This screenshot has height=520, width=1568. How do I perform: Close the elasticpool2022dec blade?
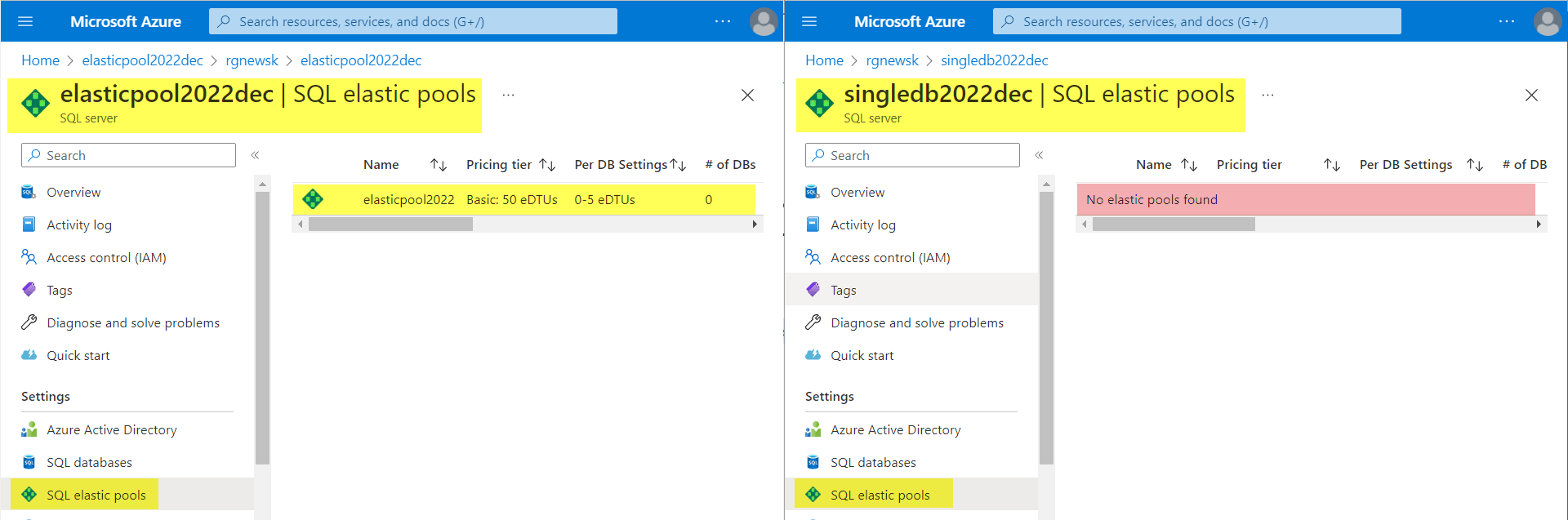click(x=747, y=96)
